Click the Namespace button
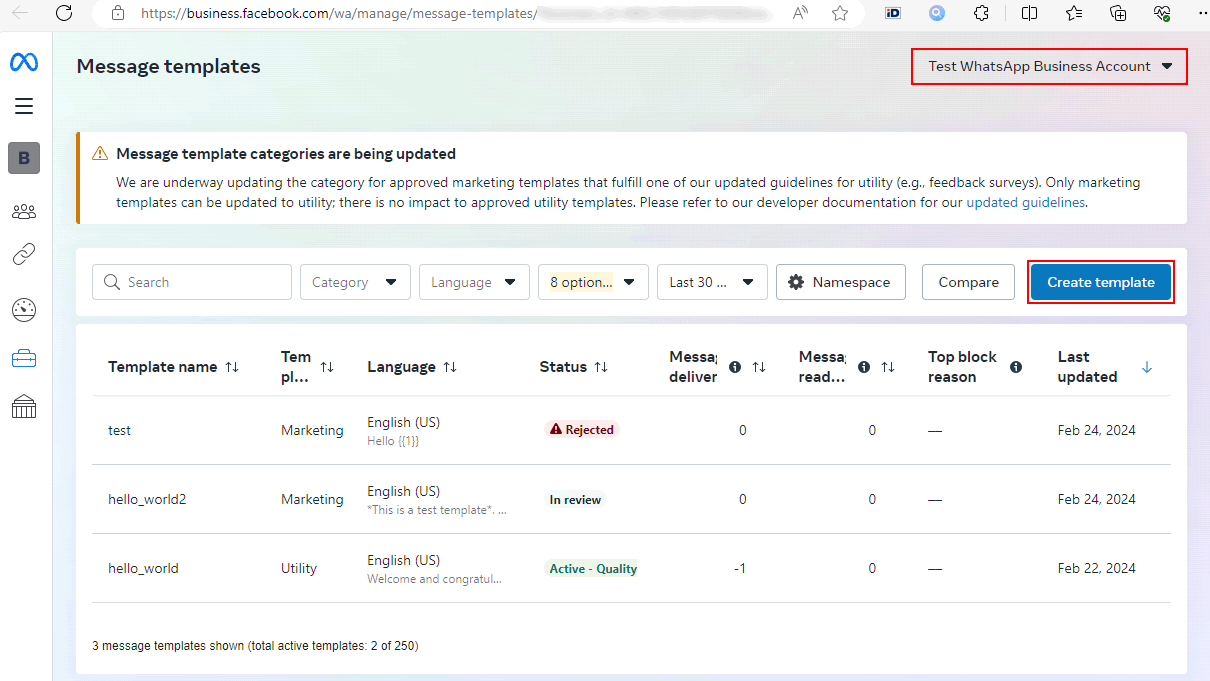 (x=841, y=282)
